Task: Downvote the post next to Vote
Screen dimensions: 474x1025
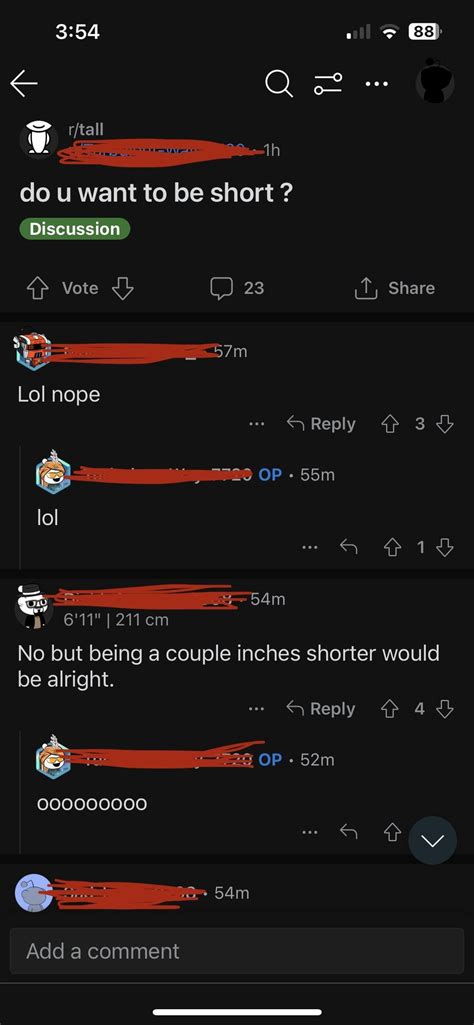Action: click(x=123, y=288)
